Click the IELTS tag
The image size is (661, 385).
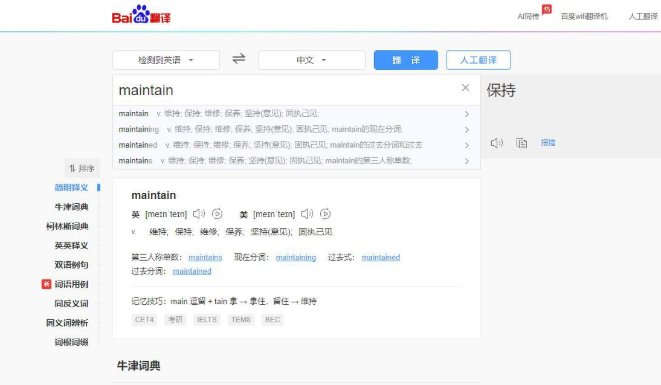[207, 320]
